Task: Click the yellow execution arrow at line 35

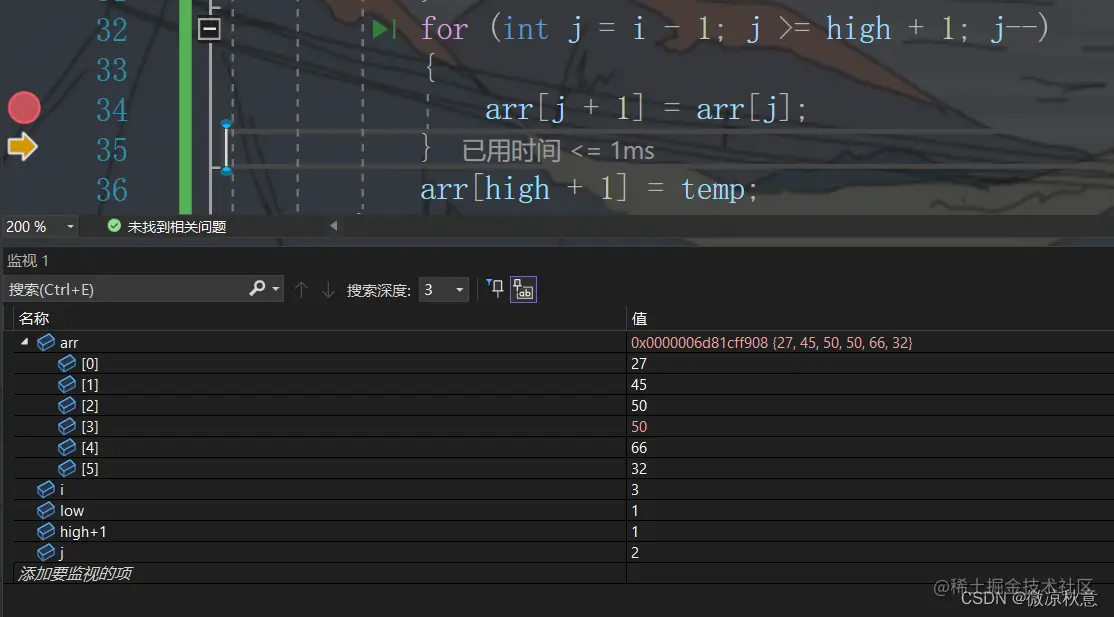Action: point(23,146)
